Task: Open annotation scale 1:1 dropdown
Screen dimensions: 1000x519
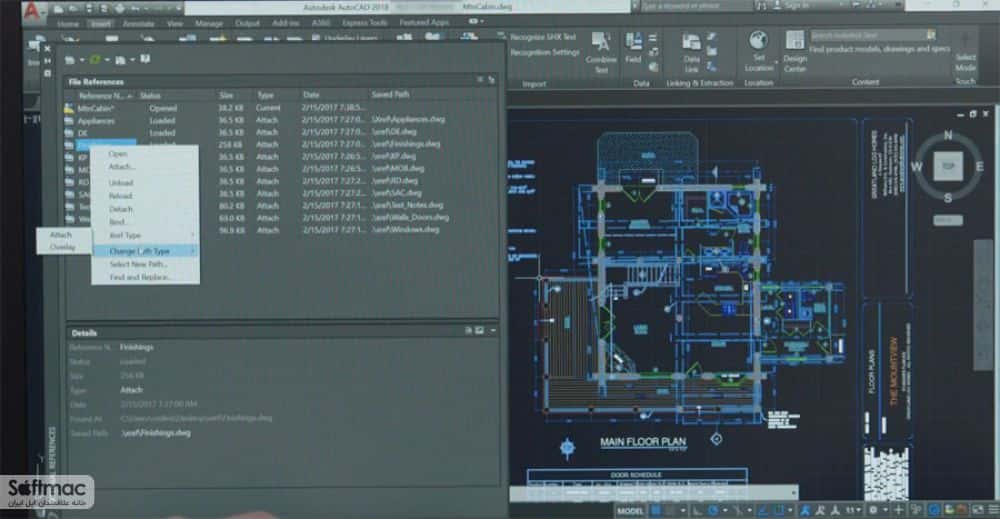Action: pyautogui.click(x=853, y=511)
